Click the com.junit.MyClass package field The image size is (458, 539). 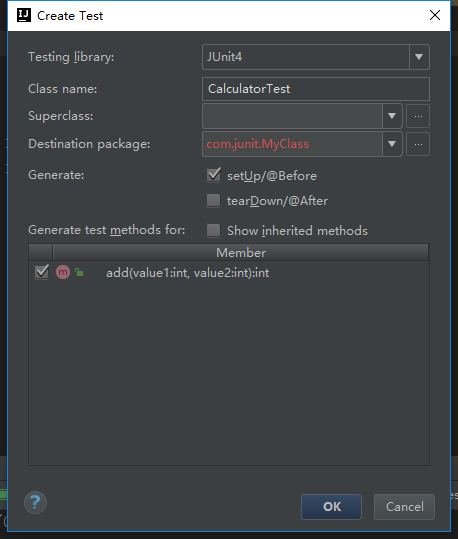click(x=293, y=144)
